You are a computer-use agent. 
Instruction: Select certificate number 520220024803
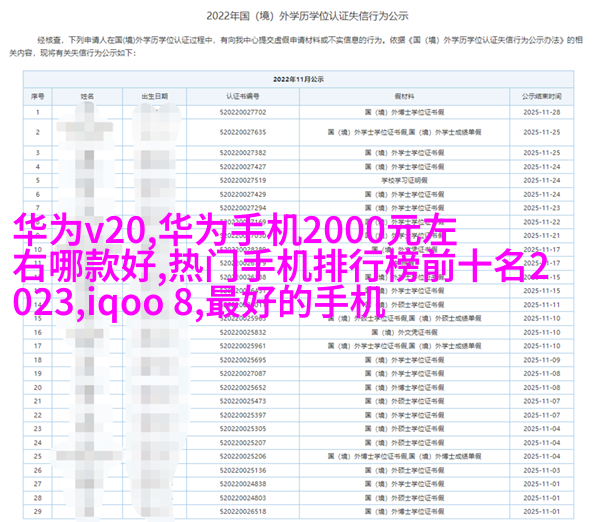pyautogui.click(x=243, y=498)
